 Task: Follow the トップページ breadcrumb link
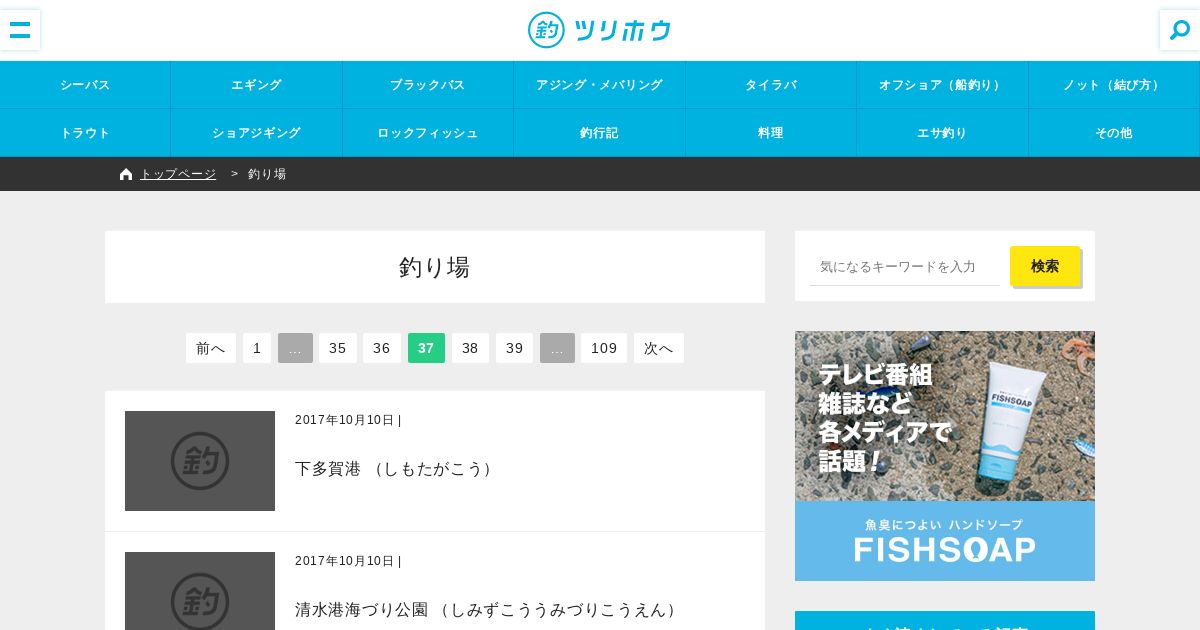click(178, 174)
